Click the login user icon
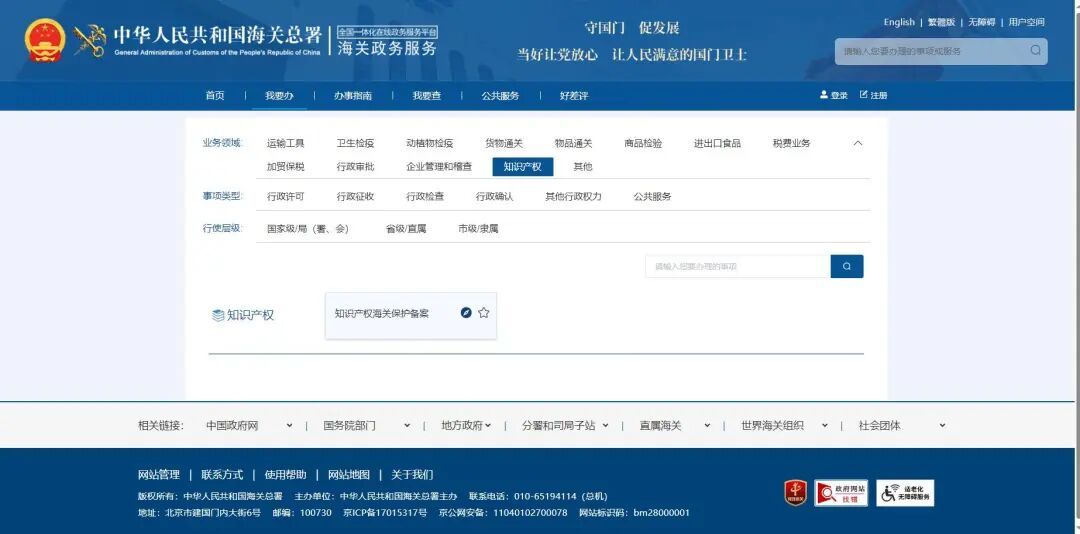This screenshot has width=1080, height=534. 824,95
